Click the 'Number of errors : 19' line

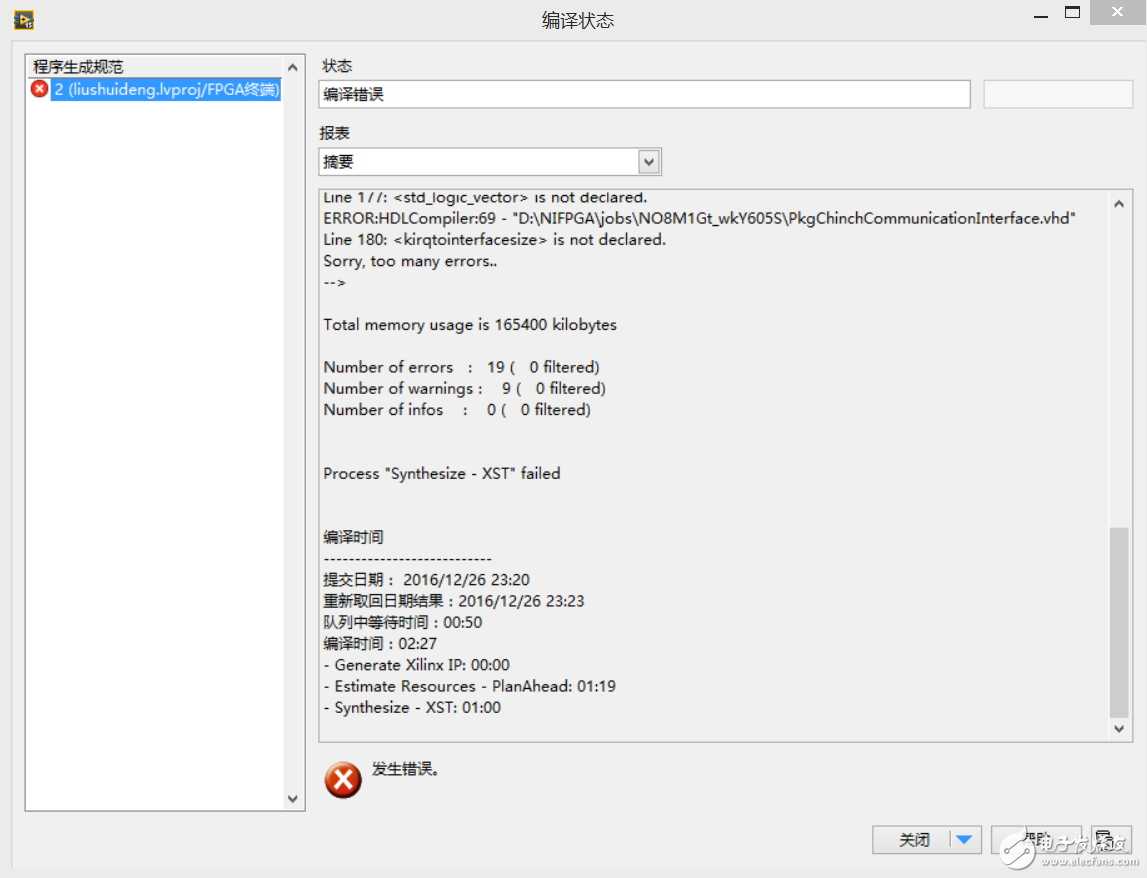(462, 367)
